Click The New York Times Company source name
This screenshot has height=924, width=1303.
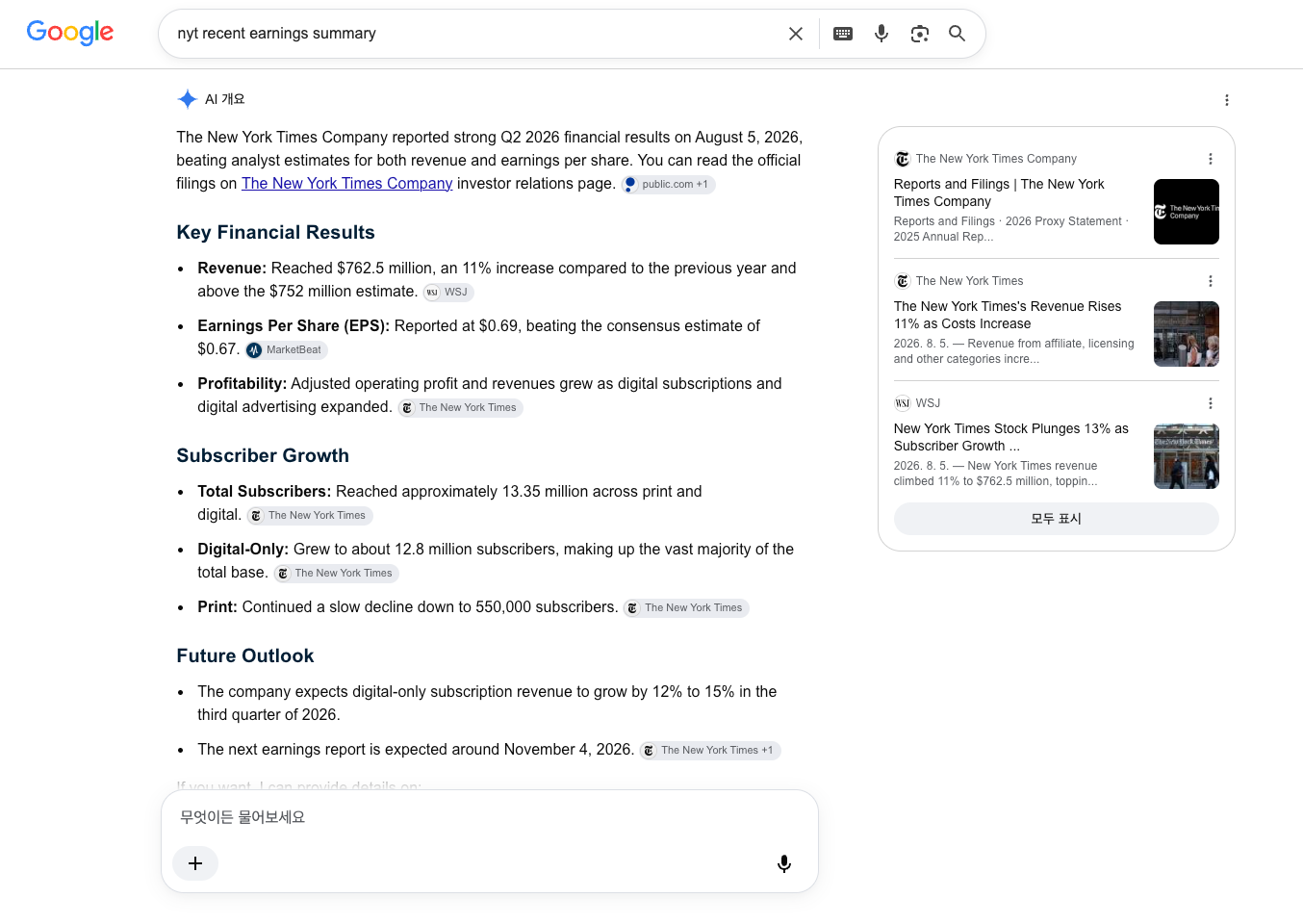click(x=996, y=159)
